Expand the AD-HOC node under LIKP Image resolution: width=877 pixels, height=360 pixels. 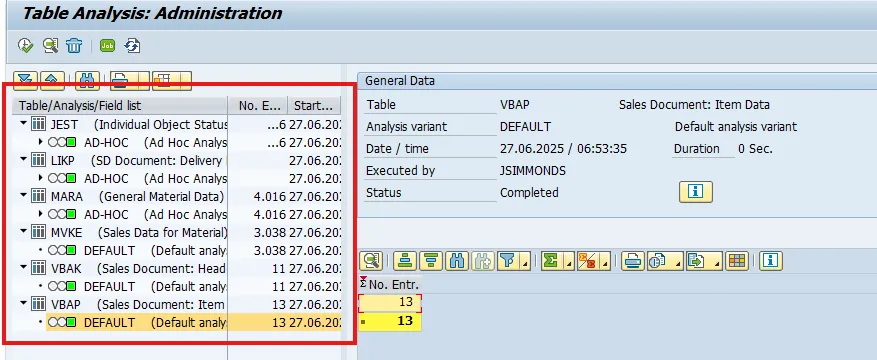[x=41, y=178]
